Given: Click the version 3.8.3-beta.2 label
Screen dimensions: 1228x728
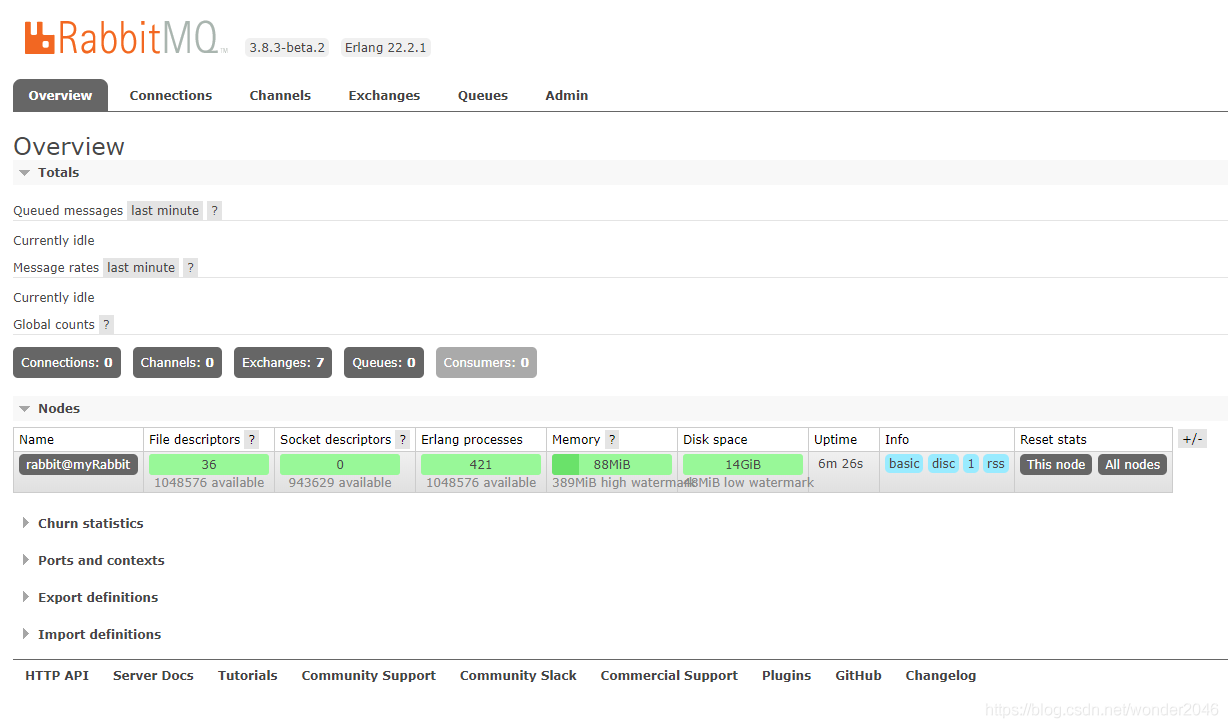Looking at the screenshot, I should (287, 48).
